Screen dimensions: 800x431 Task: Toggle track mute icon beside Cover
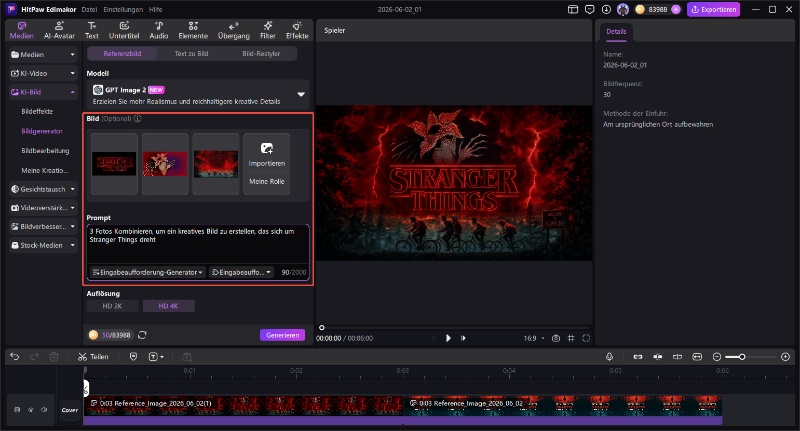pos(44,410)
